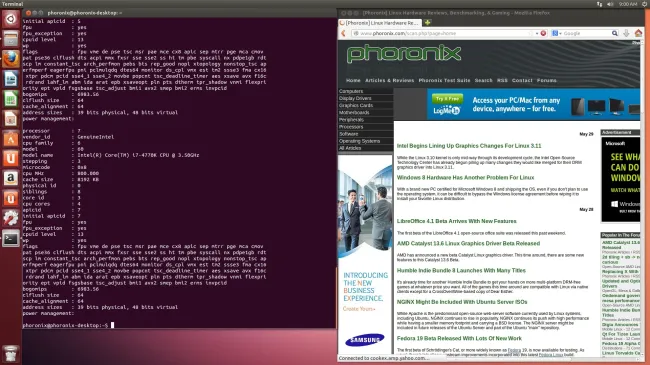Click the Firefox search magnifier icon
This screenshot has height=365, width=650.
tap(615, 33)
